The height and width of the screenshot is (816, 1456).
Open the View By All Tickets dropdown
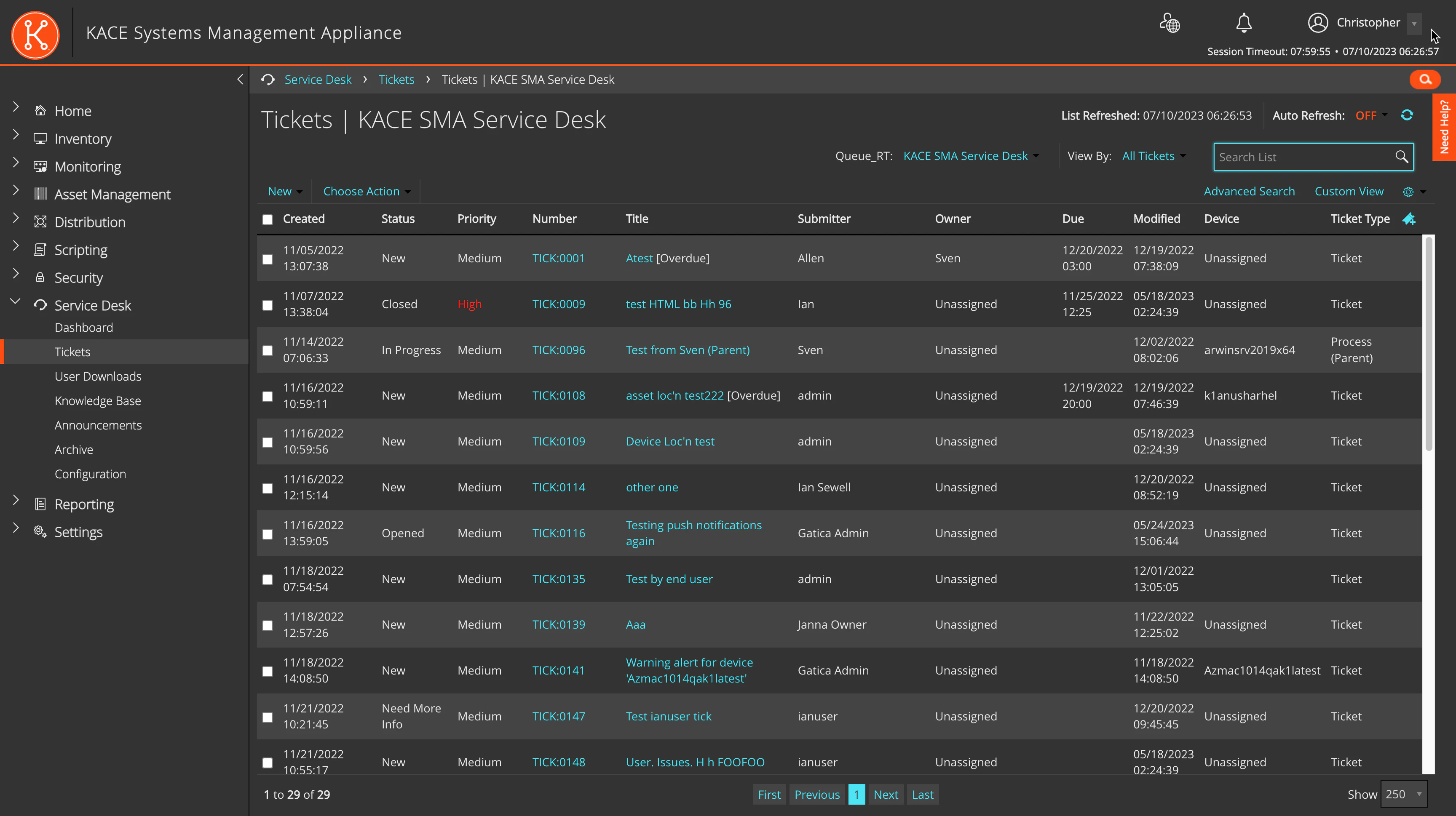click(x=1153, y=156)
